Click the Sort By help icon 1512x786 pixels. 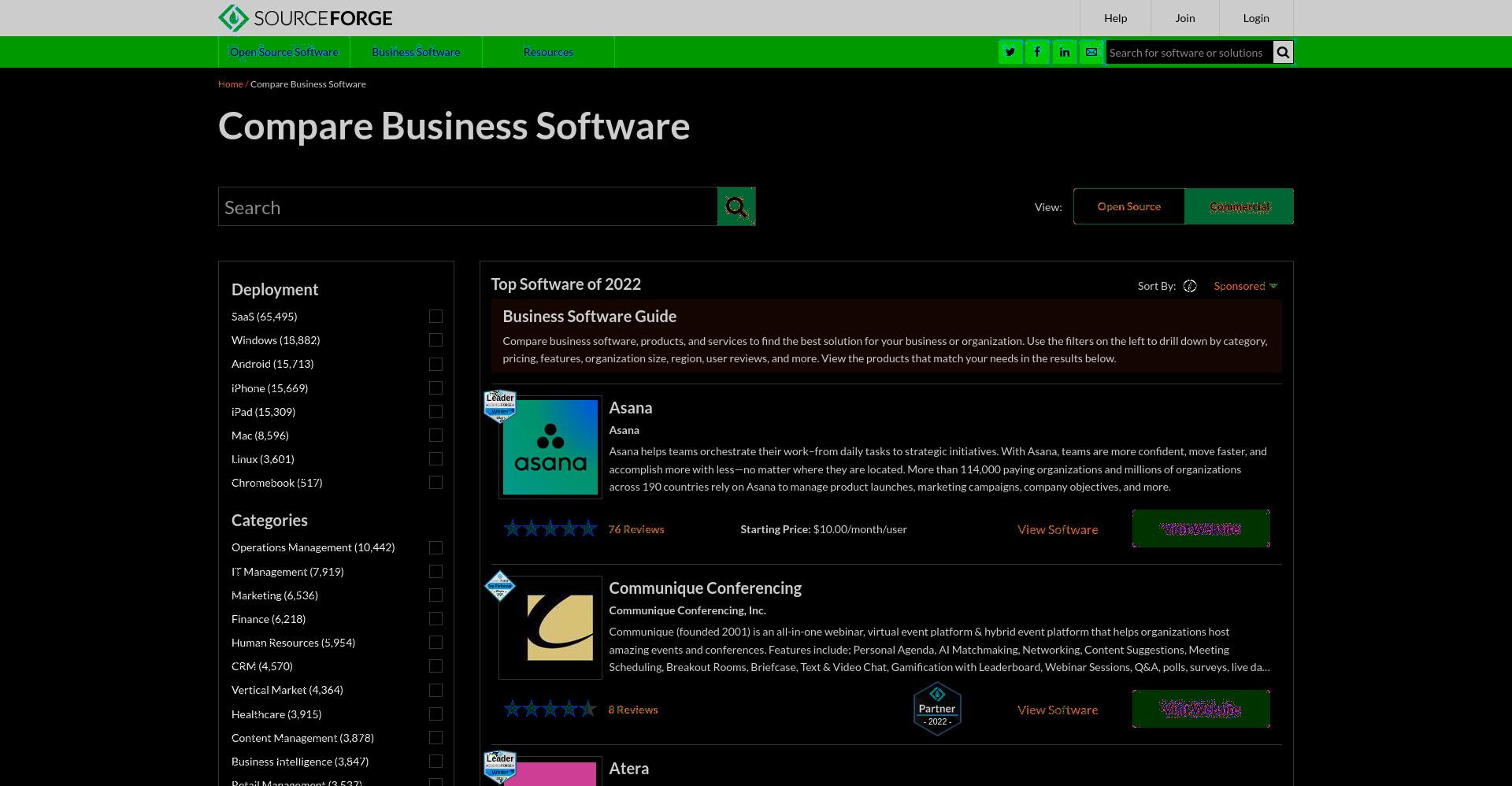pos(1190,286)
